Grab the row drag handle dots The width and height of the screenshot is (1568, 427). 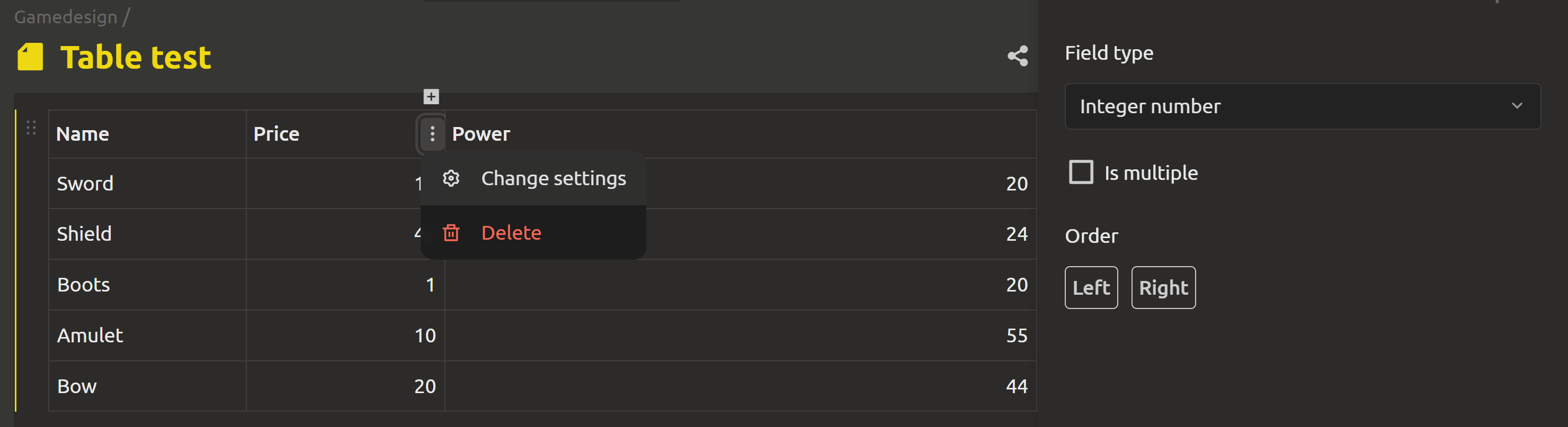pos(31,128)
